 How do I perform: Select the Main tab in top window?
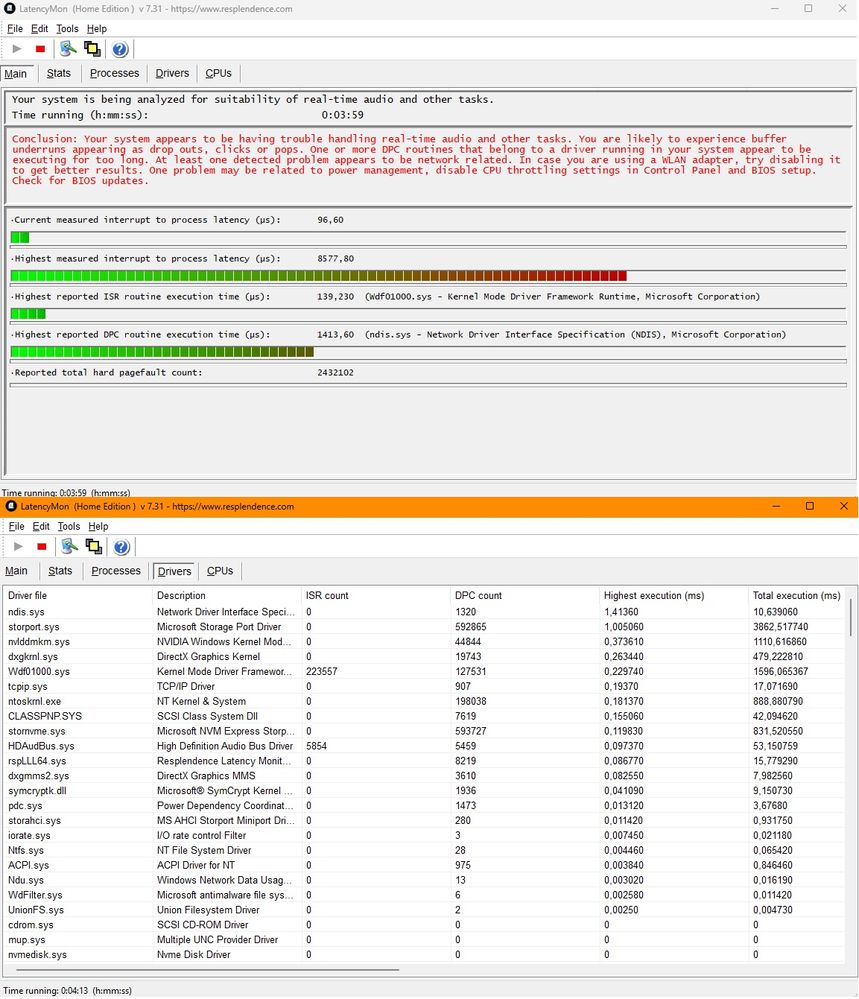(x=16, y=74)
